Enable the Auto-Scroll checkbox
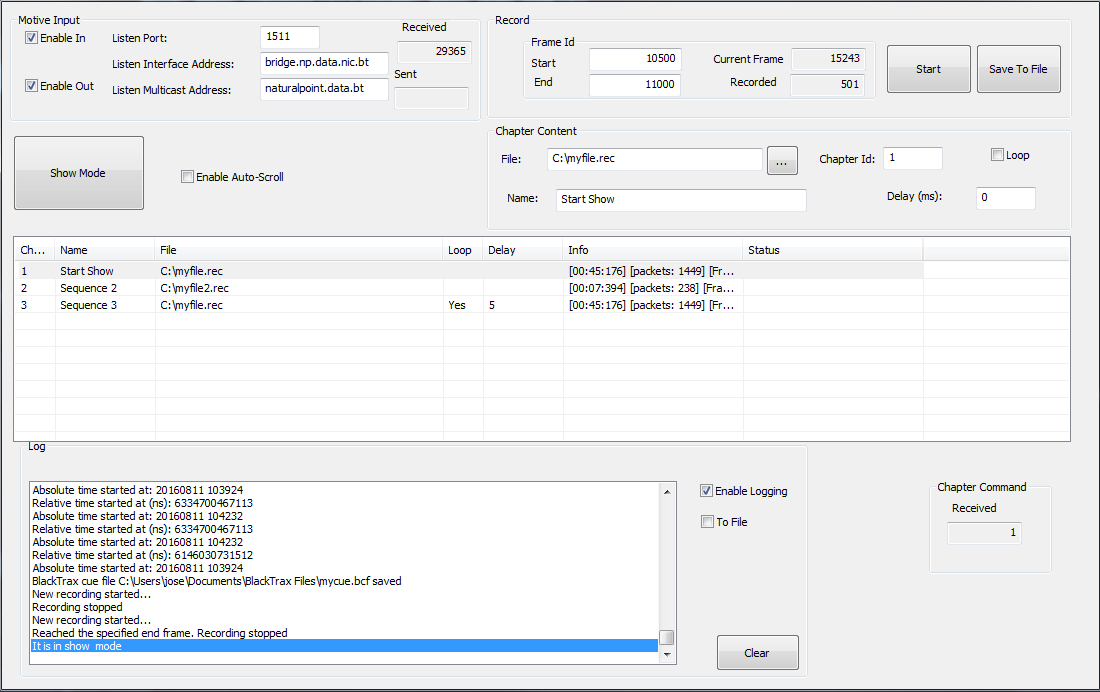Screen dimensions: 1100x692 187,177
